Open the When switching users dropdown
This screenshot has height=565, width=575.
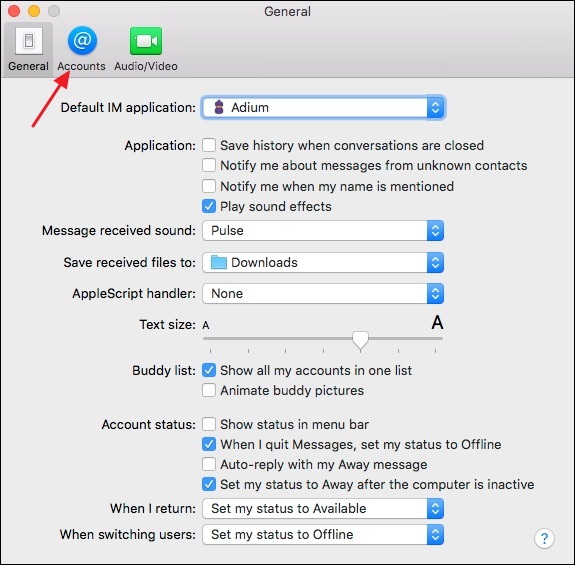point(323,535)
